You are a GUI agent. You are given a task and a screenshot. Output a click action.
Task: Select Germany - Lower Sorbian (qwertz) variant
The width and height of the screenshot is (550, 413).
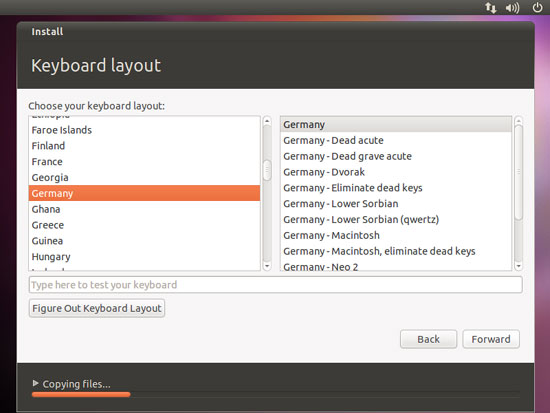click(x=396, y=219)
